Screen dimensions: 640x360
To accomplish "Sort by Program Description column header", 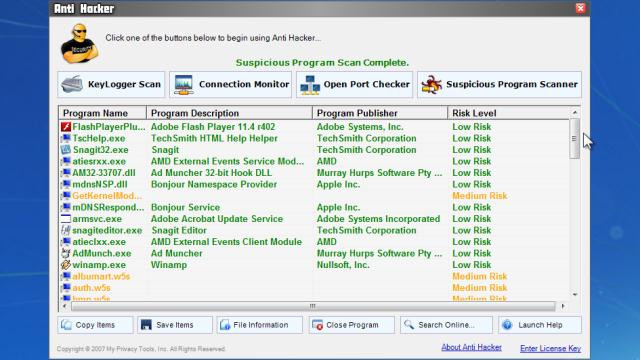I will point(229,113).
